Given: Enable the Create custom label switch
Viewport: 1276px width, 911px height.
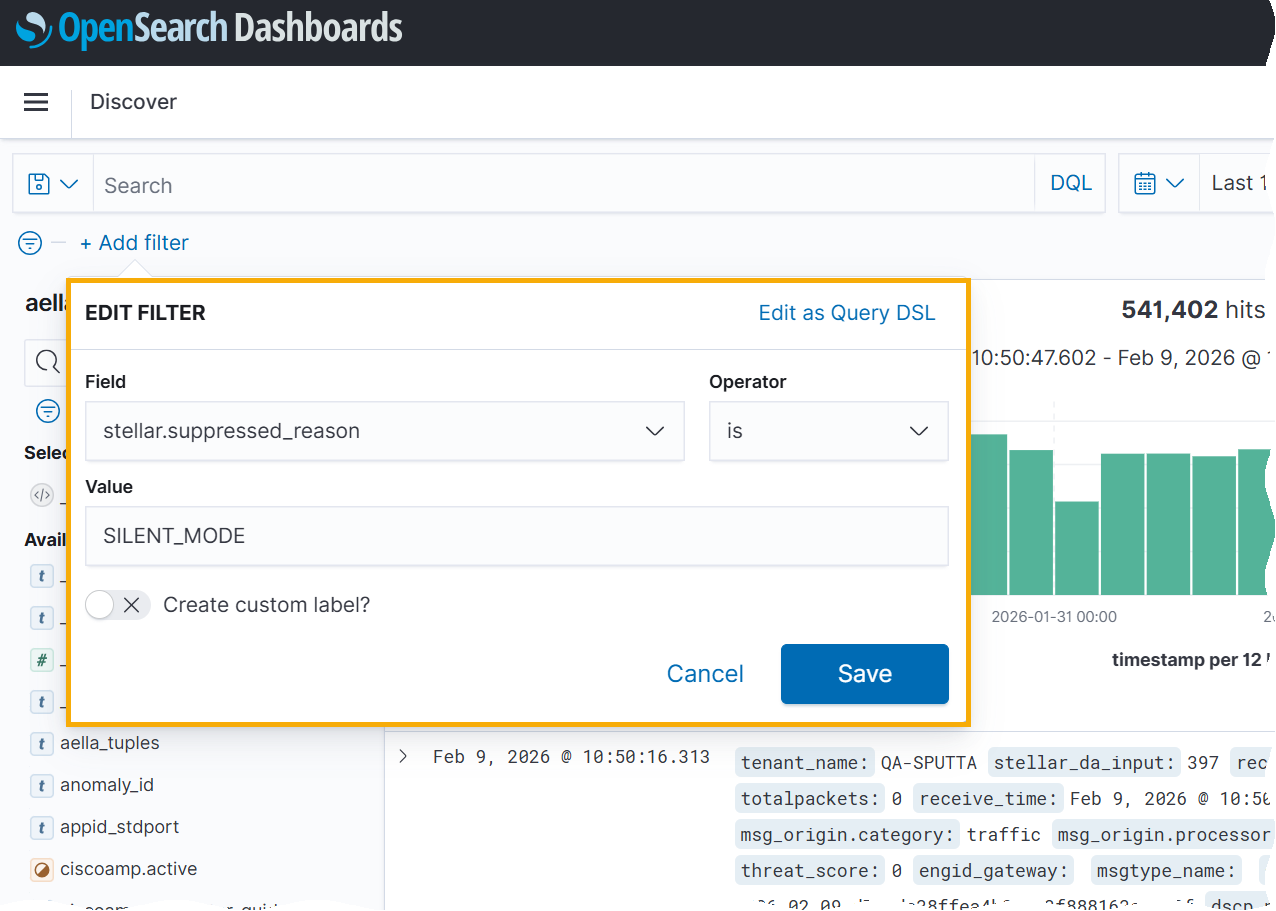Looking at the screenshot, I should click(117, 605).
